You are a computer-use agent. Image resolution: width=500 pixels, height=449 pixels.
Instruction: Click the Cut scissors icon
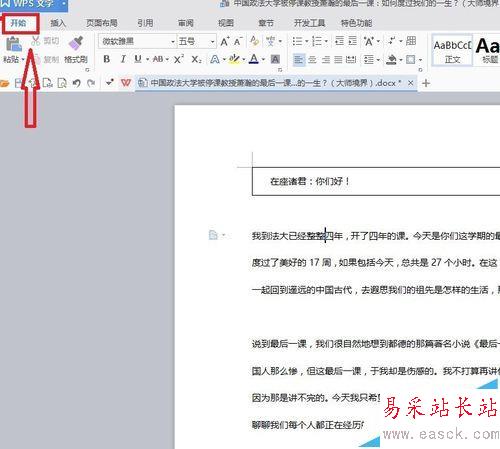(x=35, y=41)
